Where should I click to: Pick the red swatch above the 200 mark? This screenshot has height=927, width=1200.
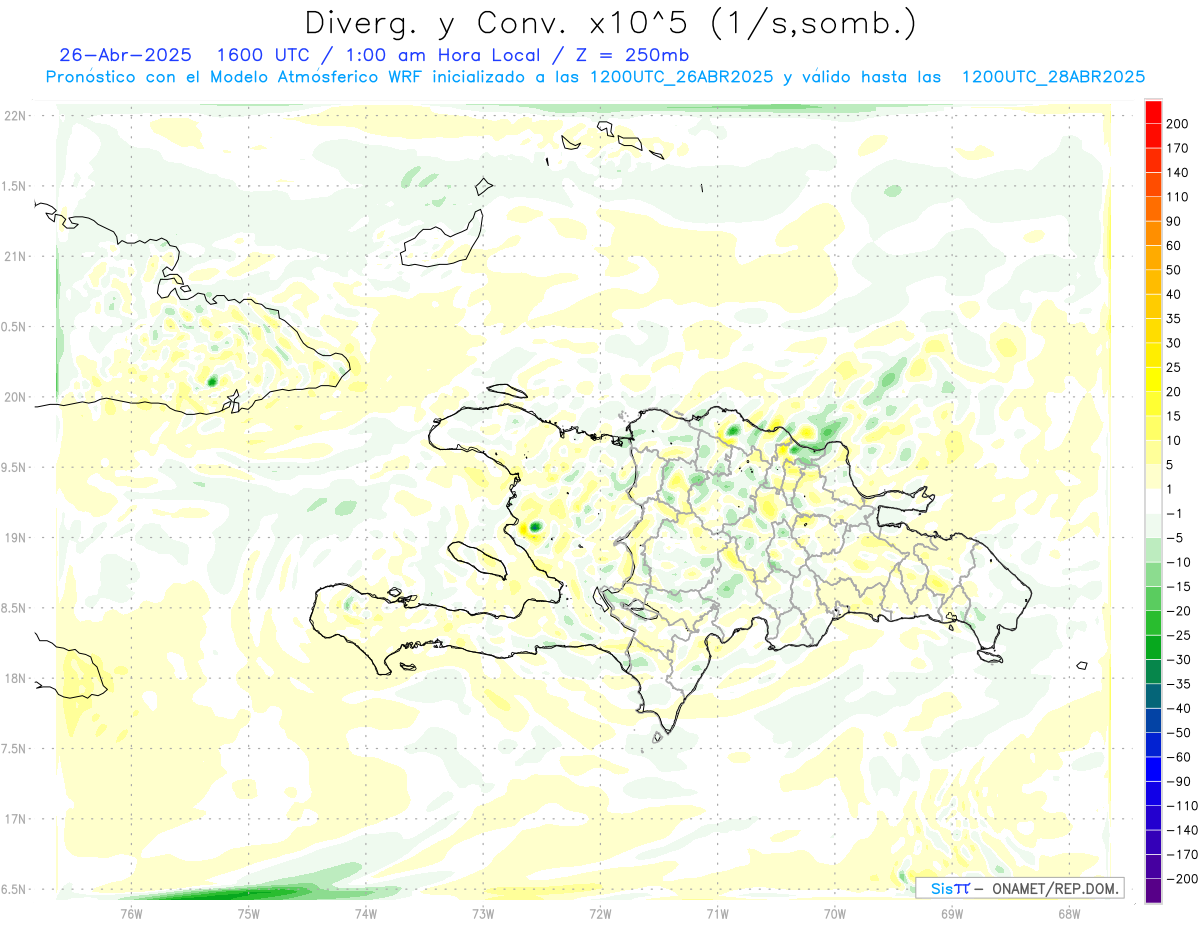1154,112
